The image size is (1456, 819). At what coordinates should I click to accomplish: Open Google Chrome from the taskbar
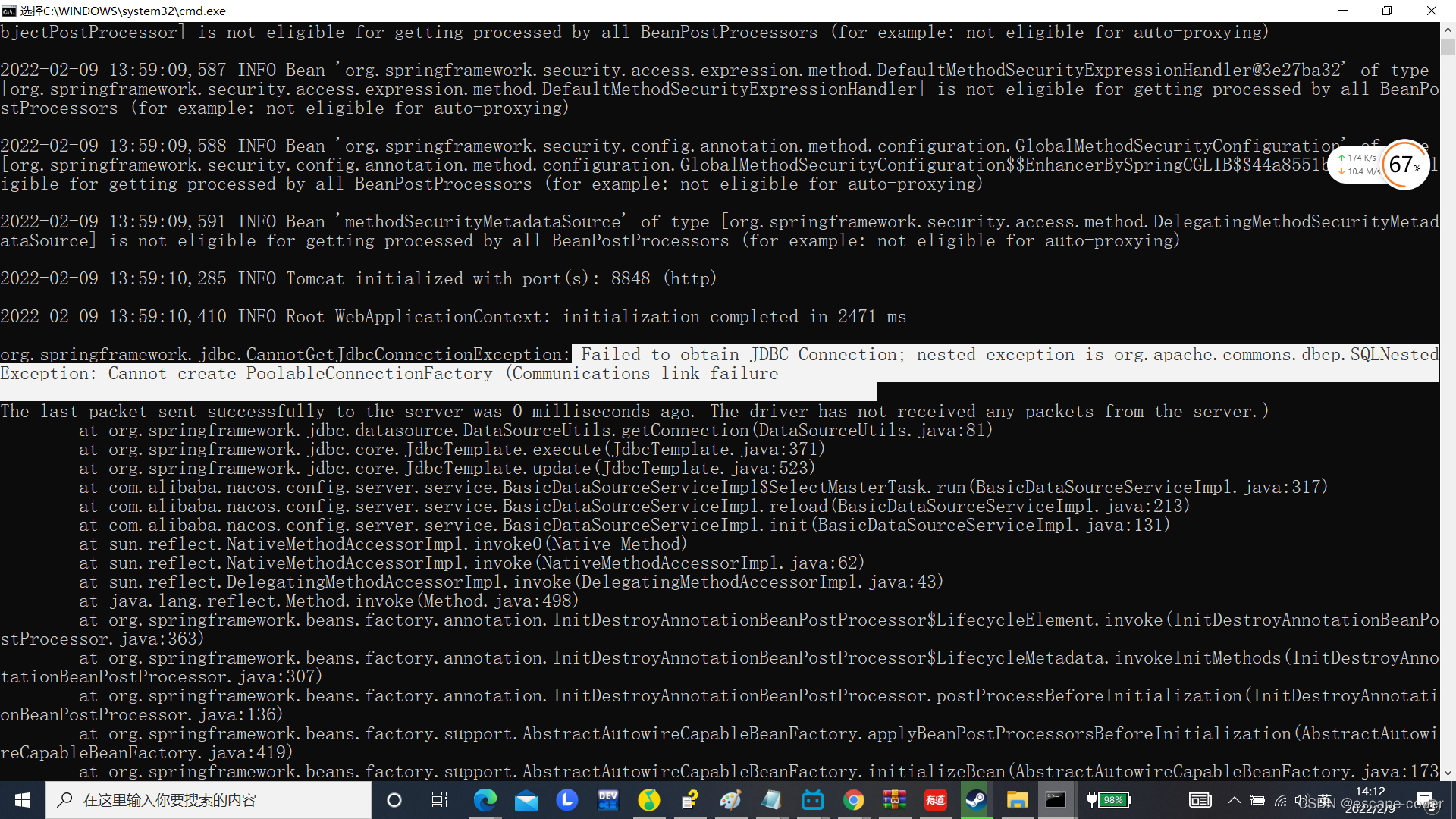point(853,800)
